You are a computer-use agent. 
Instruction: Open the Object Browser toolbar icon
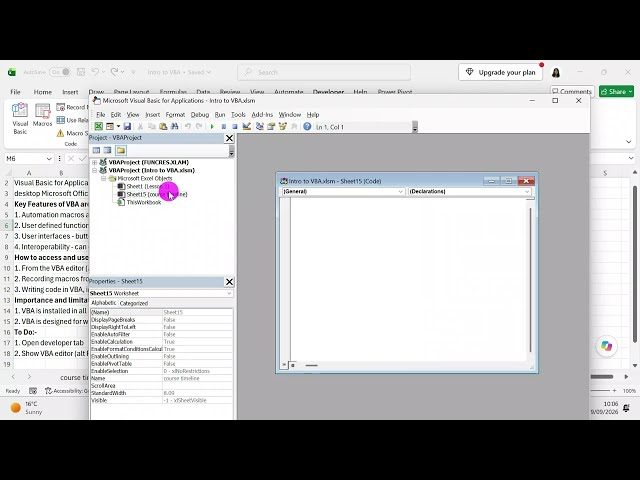pos(282,127)
